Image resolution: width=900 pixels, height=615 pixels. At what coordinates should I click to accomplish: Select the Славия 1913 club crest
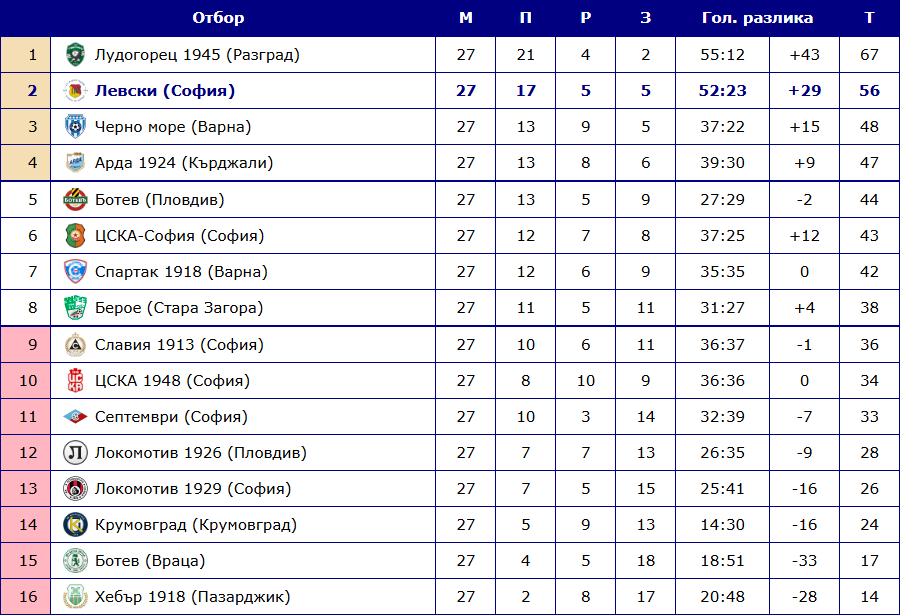(x=75, y=345)
